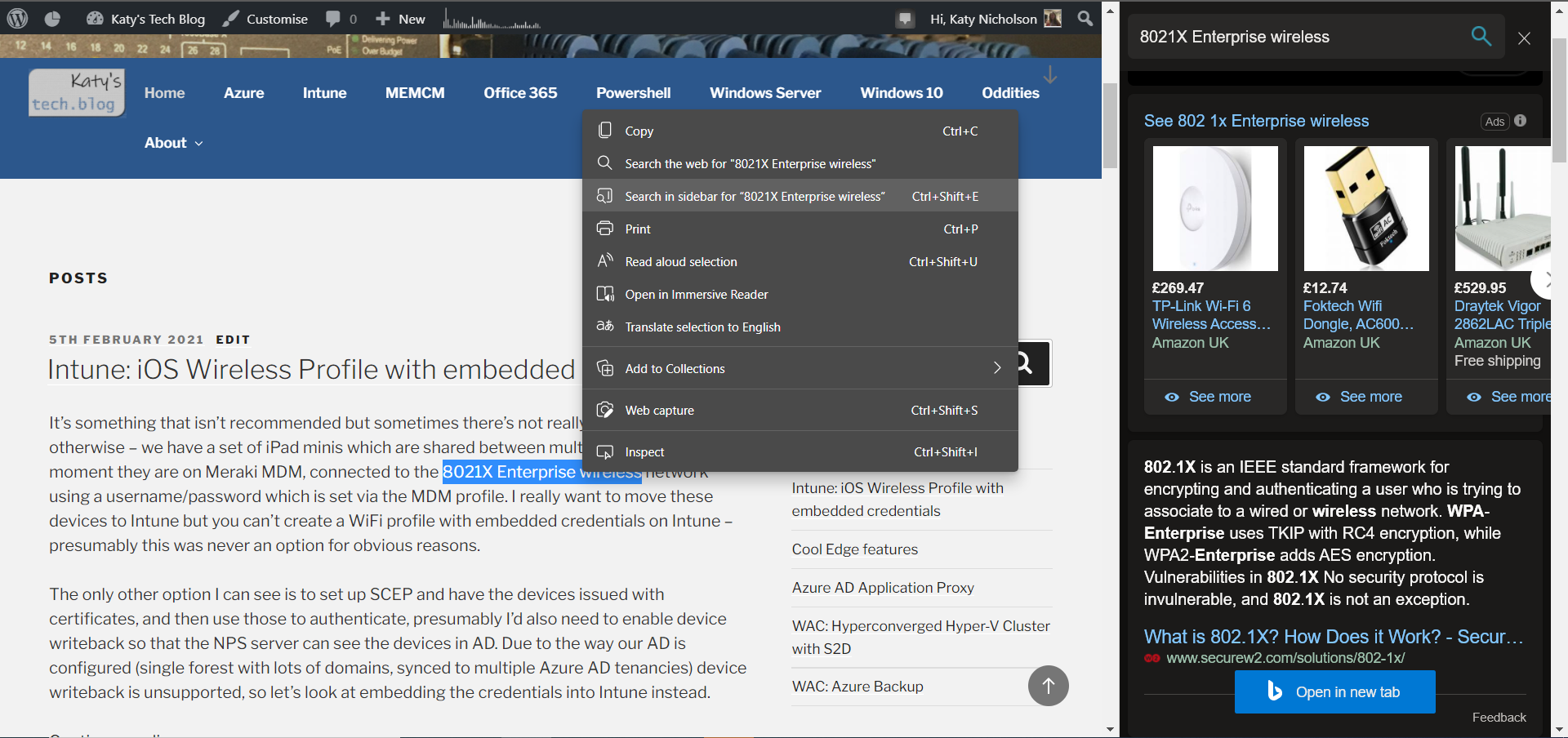Click the Foktech Wifi Dongle product image
The width and height of the screenshot is (1568, 738).
click(1365, 209)
